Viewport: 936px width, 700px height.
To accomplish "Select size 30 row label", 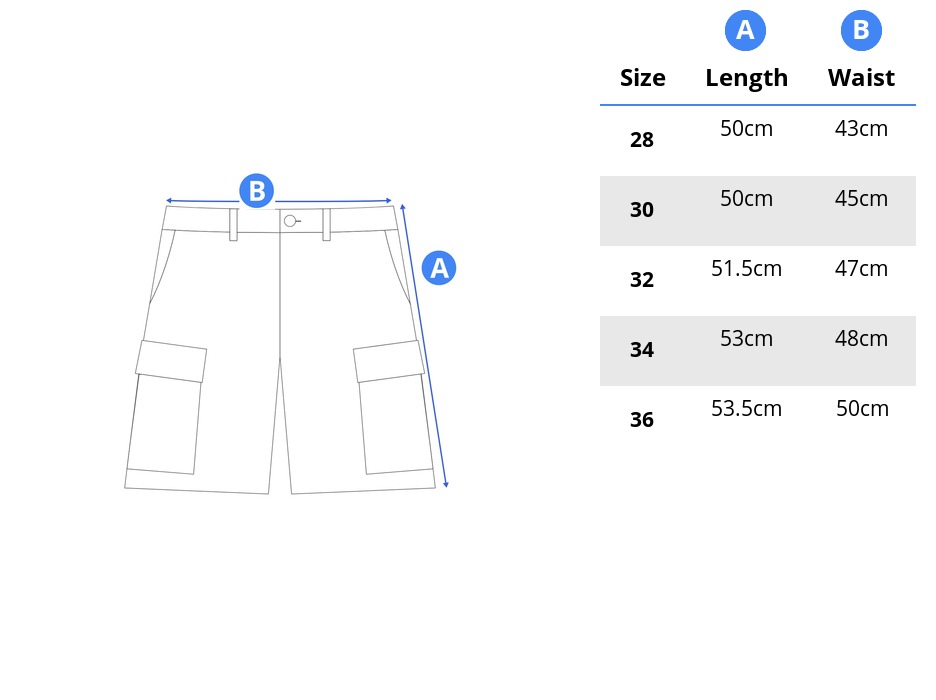I will [x=642, y=209].
